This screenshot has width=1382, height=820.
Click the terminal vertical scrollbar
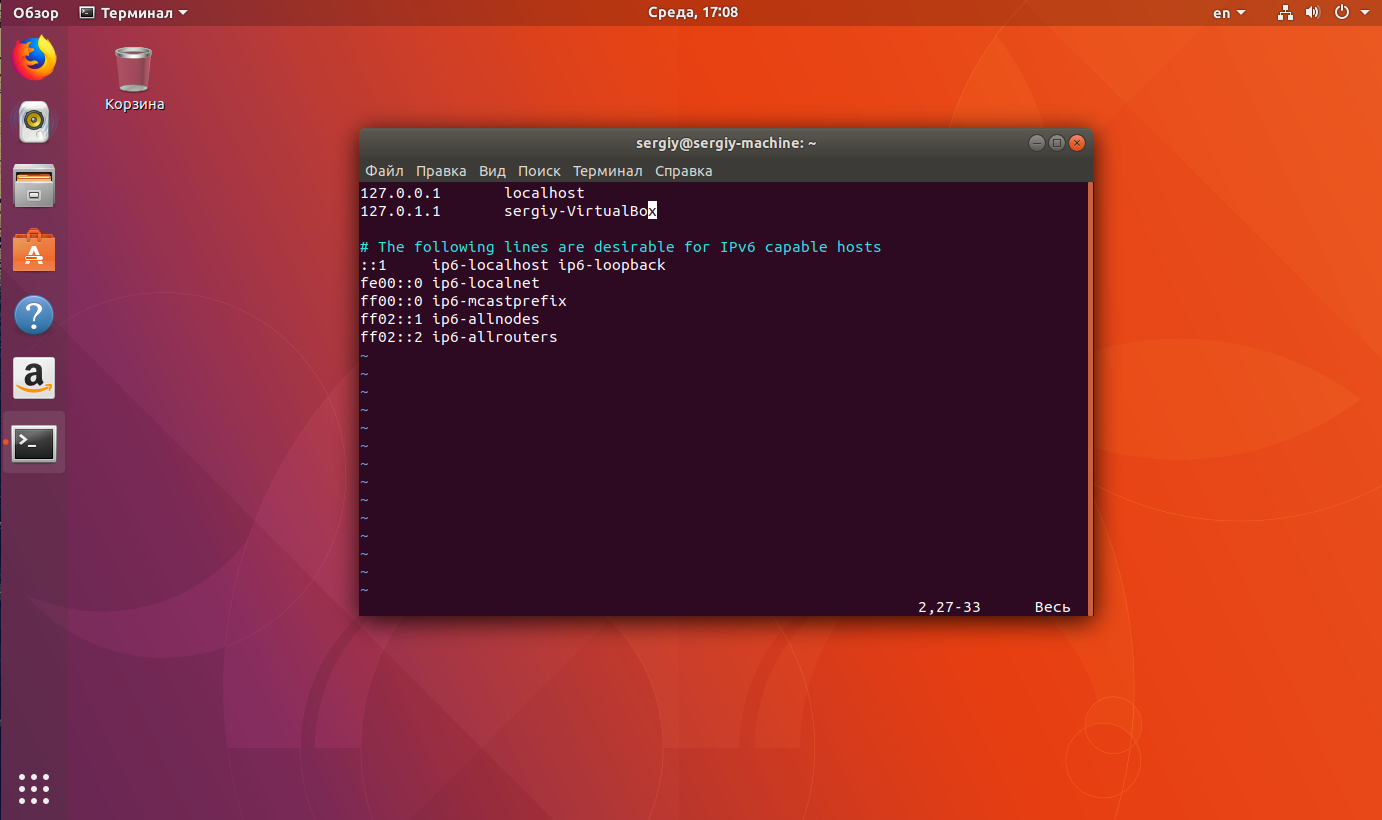[x=1089, y=398]
